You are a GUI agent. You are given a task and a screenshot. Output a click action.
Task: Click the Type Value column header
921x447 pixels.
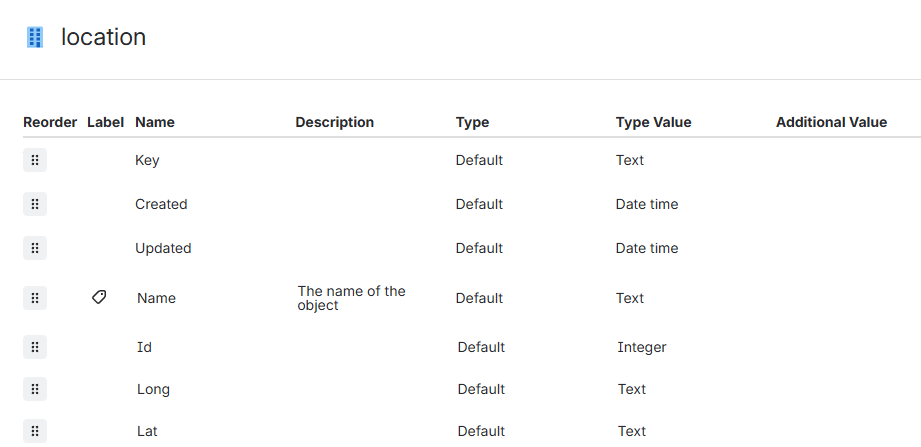pyautogui.click(x=653, y=122)
